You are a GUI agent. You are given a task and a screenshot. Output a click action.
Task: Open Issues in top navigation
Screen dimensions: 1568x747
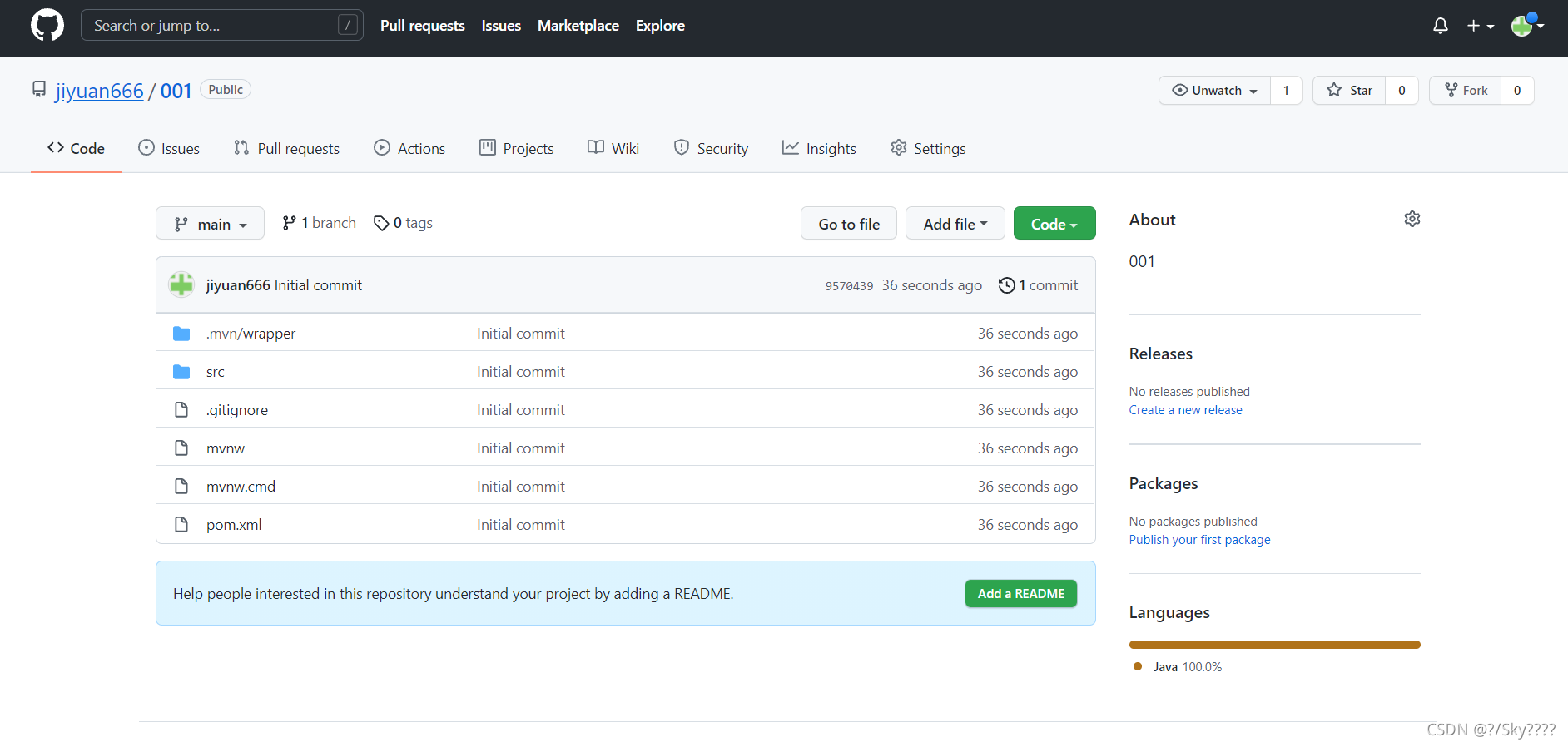(501, 26)
